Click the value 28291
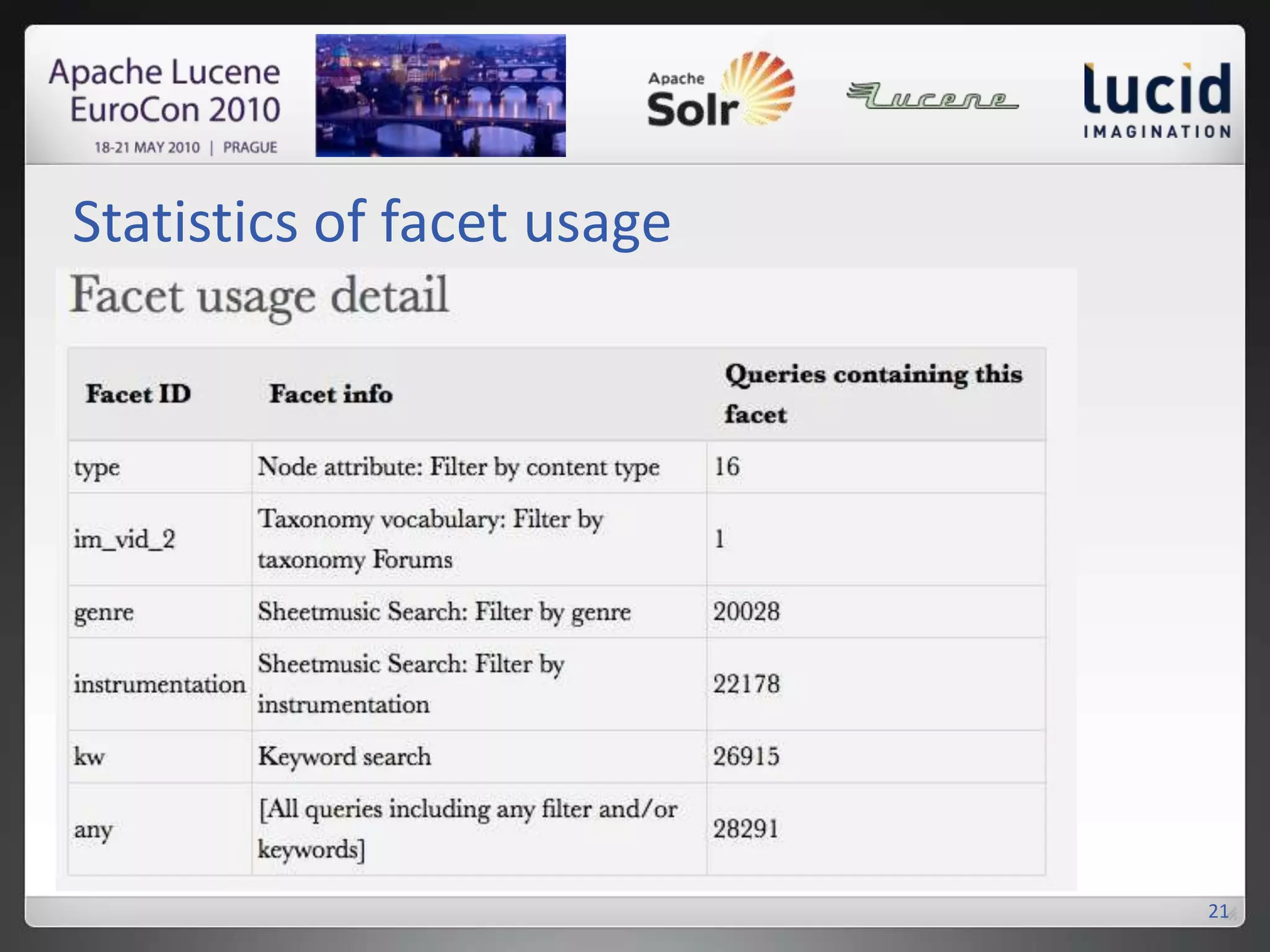The width and height of the screenshot is (1270, 952). tap(746, 829)
